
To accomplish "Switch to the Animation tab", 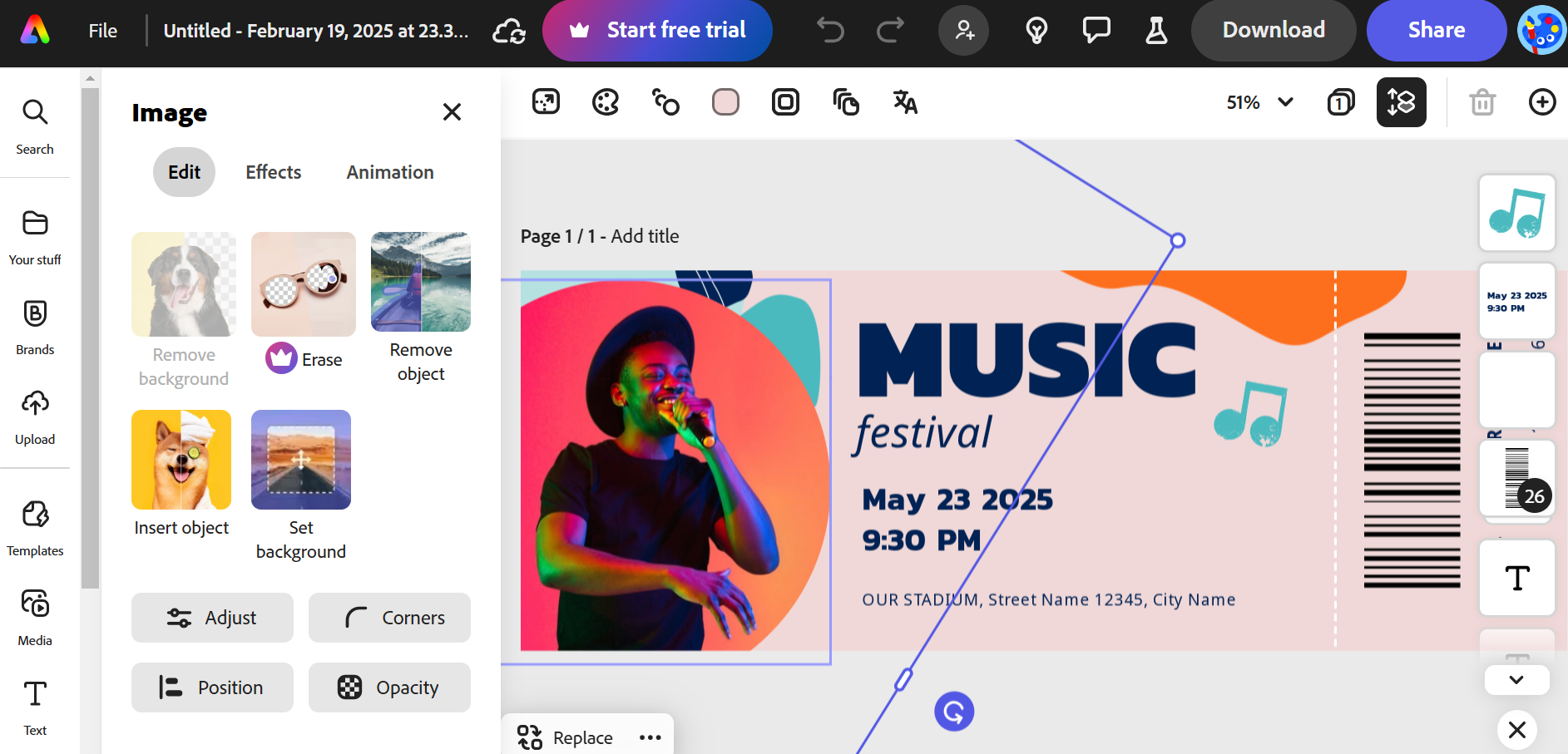I will pyautogui.click(x=389, y=172).
